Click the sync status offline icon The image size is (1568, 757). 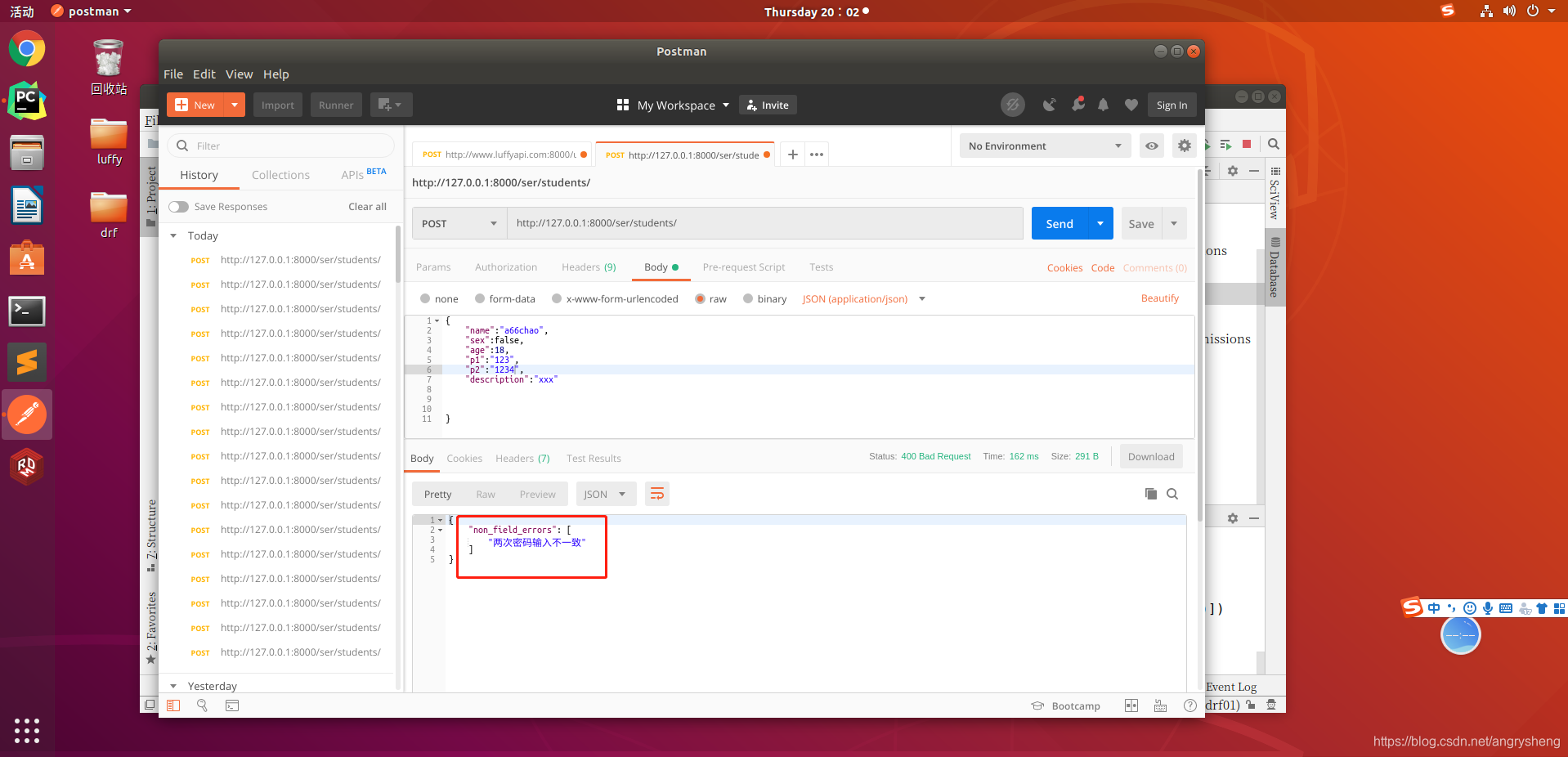point(1013,105)
